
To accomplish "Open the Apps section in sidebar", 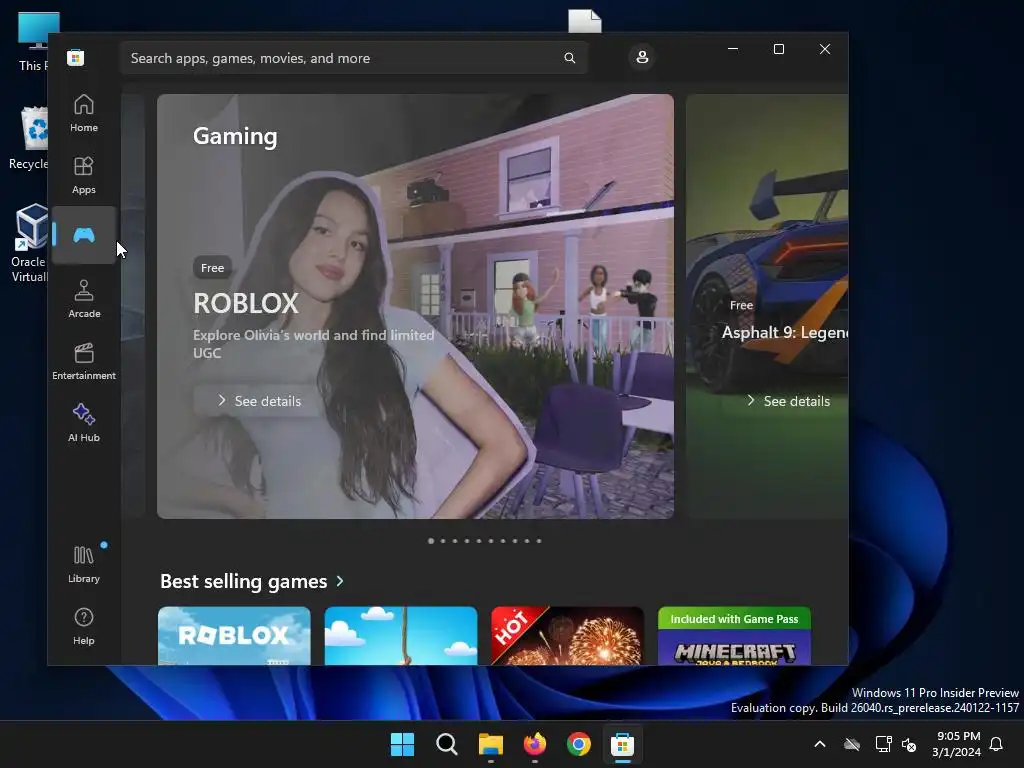I will pyautogui.click(x=84, y=175).
